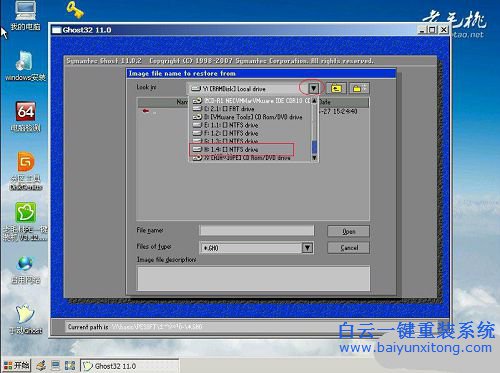Launch the Windows安装 desktop icon
500x373 pixels.
[25, 65]
